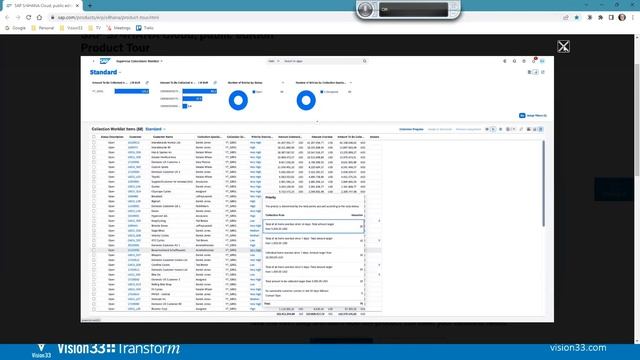Open the Vision33 bookmarks folder

[x=71, y=28]
